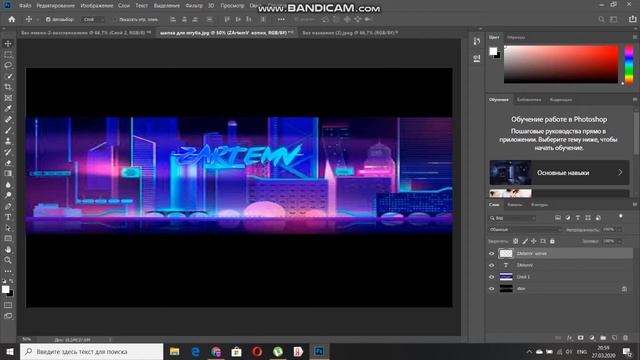The image size is (640, 360).
Task: Pick a hue on the vertical spectrum slider
Action: (x=629, y=64)
